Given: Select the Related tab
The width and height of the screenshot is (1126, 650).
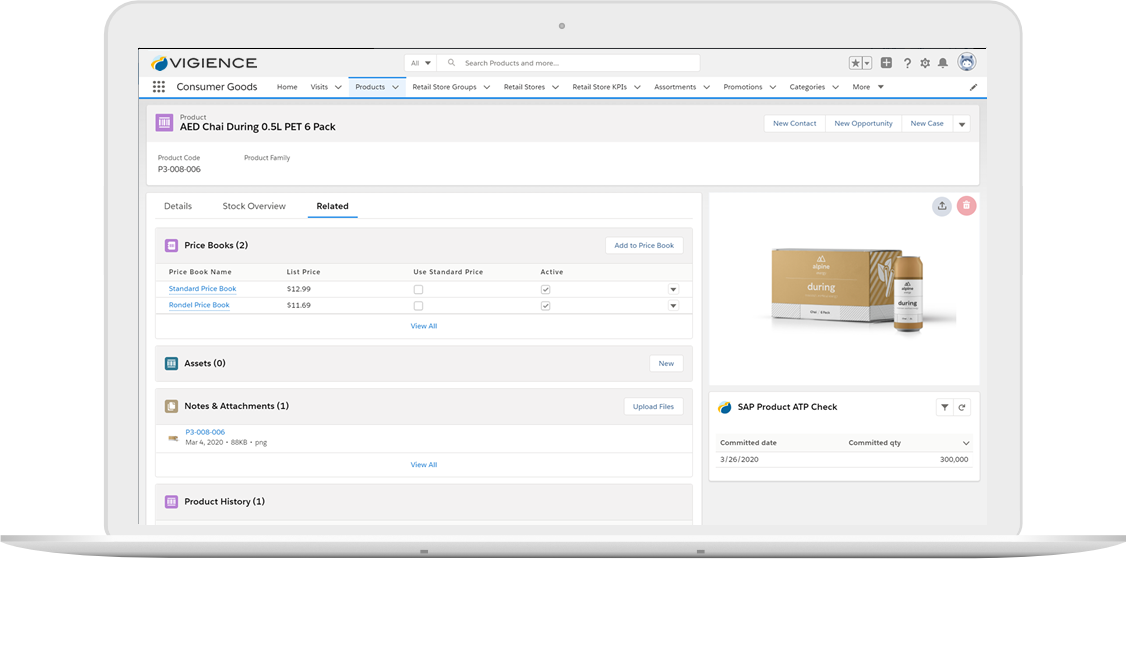Looking at the screenshot, I should pyautogui.click(x=332, y=206).
